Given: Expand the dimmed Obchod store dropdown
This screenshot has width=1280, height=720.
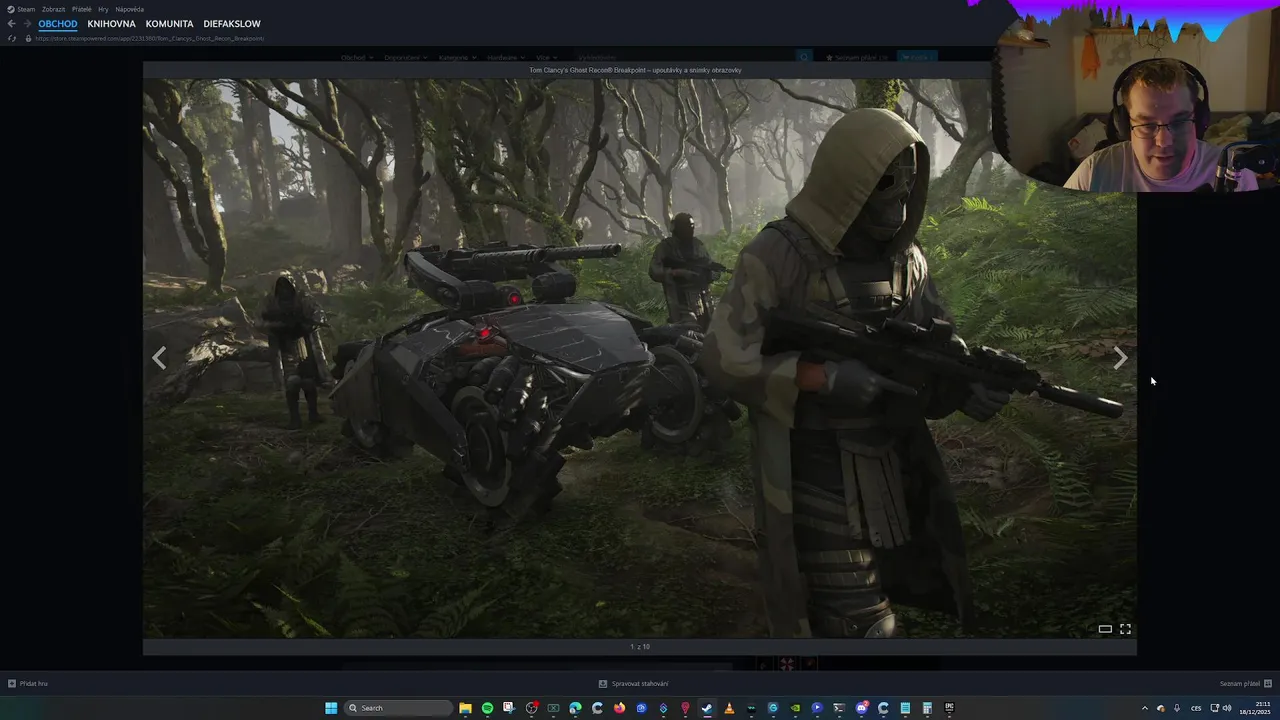Looking at the screenshot, I should coord(357,58).
